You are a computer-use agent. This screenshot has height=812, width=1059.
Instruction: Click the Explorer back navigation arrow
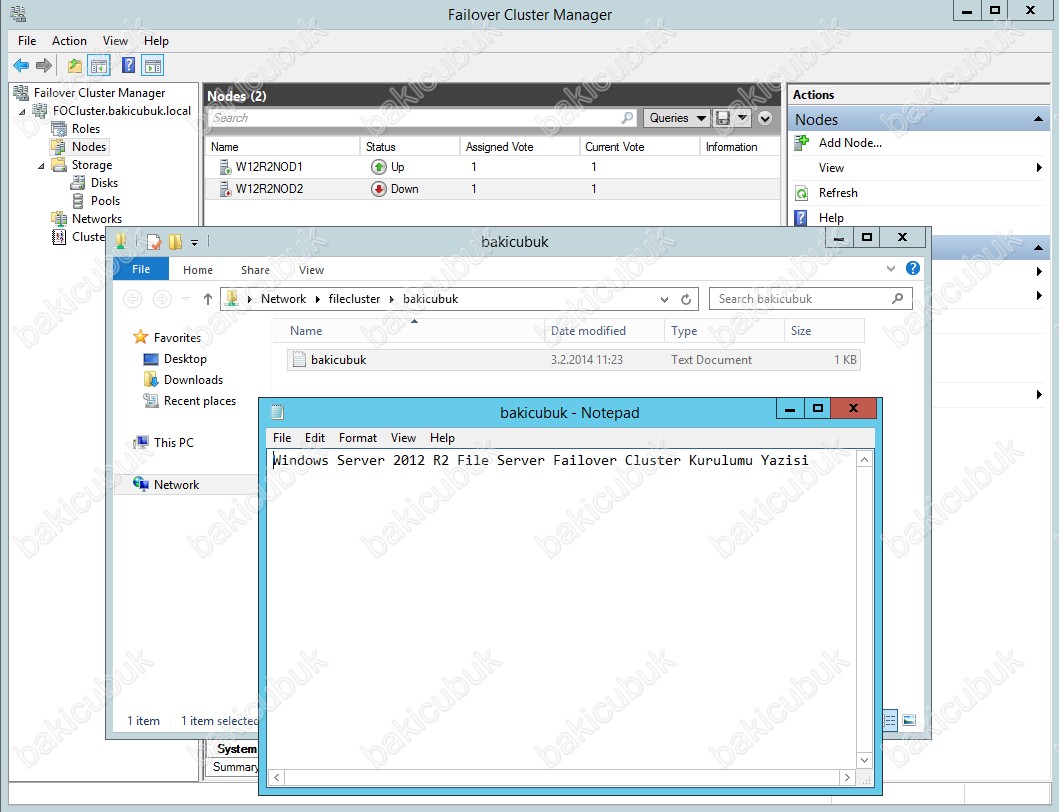tap(133, 299)
